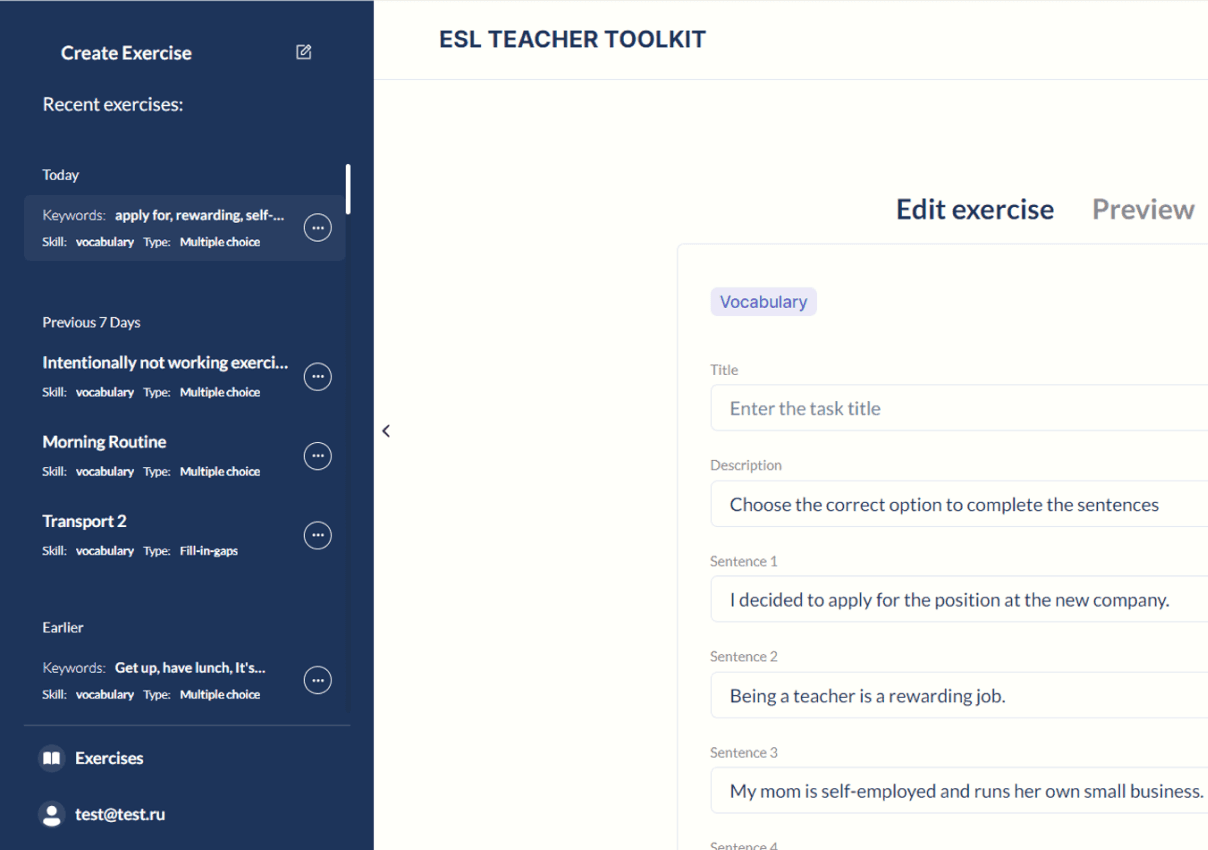Click the Description text field
This screenshot has height=850, width=1208.
960,505
